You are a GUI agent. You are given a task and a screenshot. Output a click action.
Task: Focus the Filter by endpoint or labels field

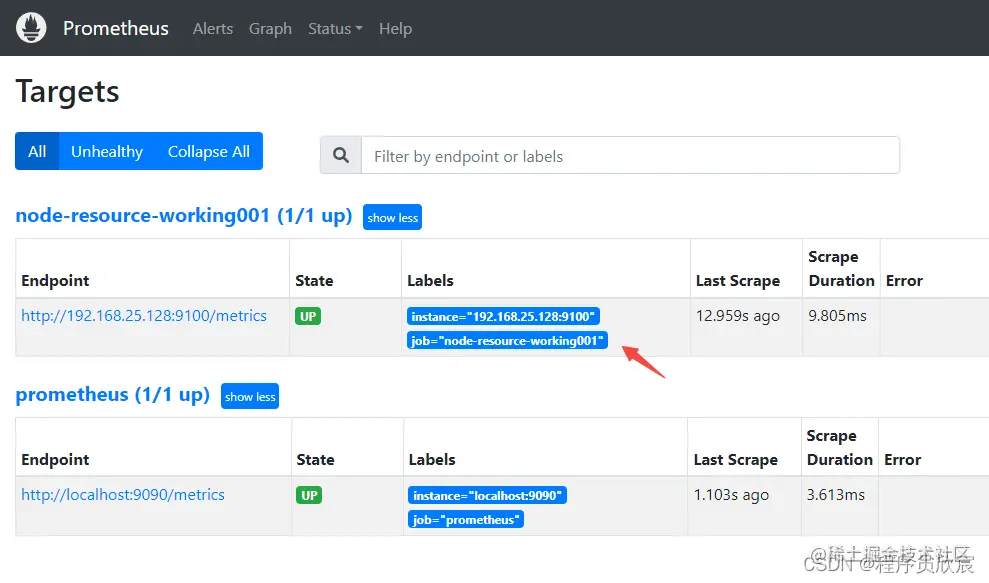630,155
